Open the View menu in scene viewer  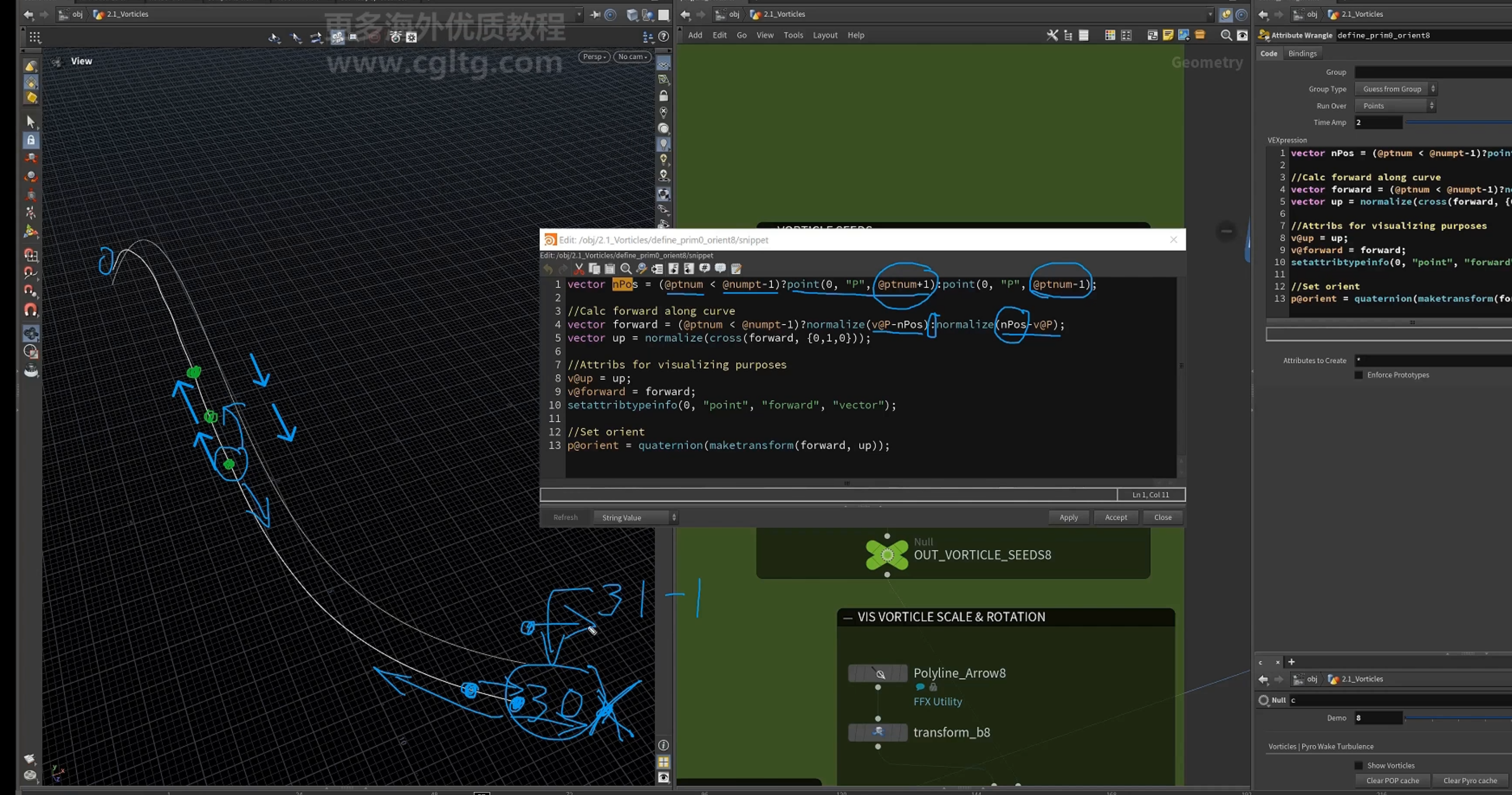click(x=82, y=61)
